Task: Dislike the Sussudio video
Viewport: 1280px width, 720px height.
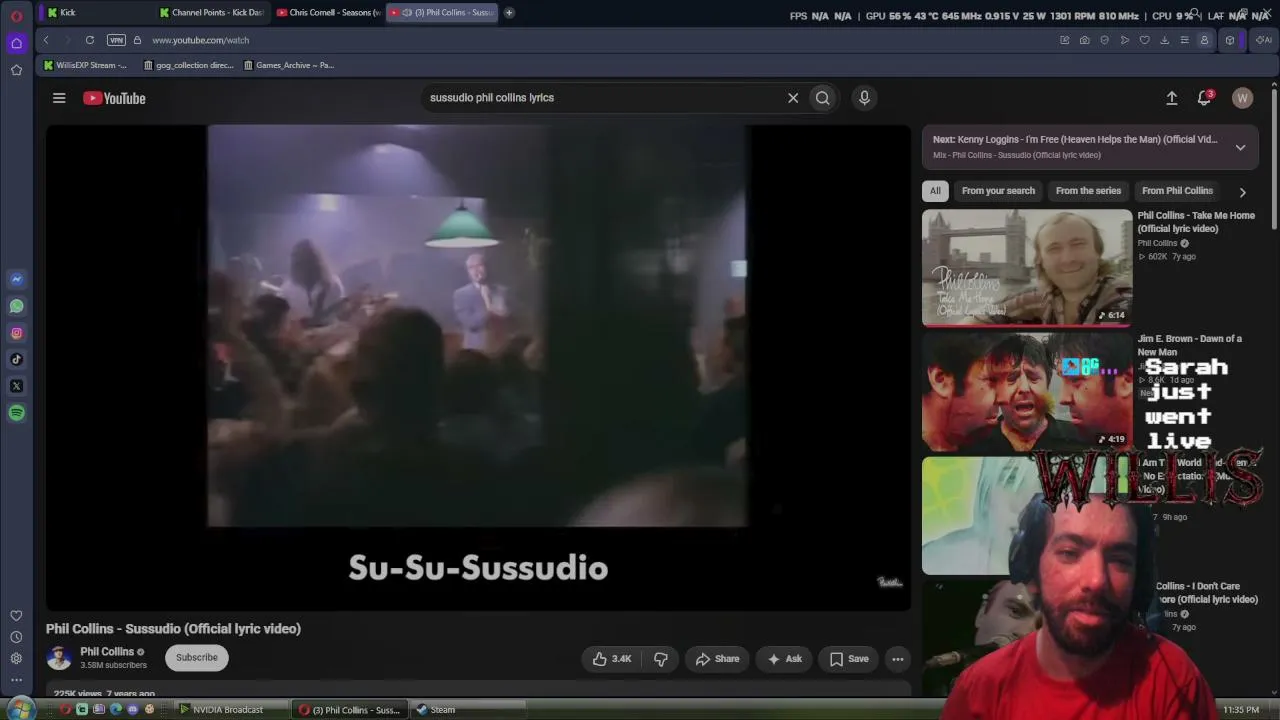Action: point(661,659)
